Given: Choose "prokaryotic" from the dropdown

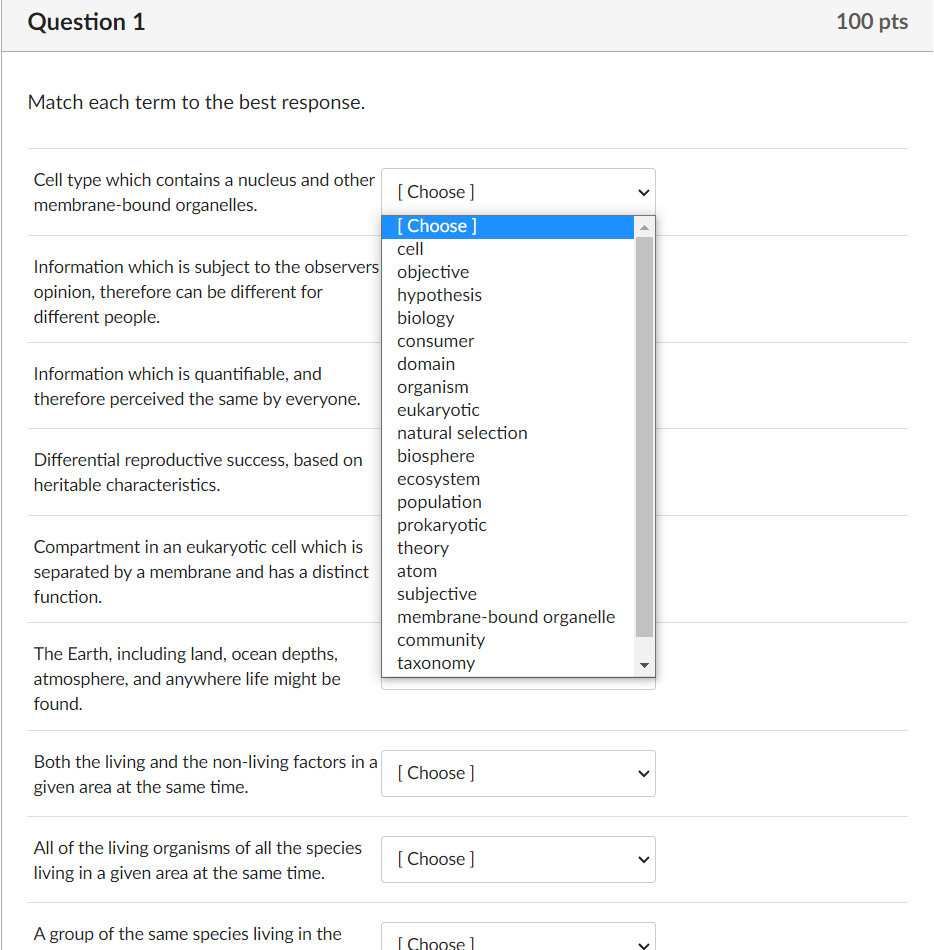Looking at the screenshot, I should click(441, 525).
